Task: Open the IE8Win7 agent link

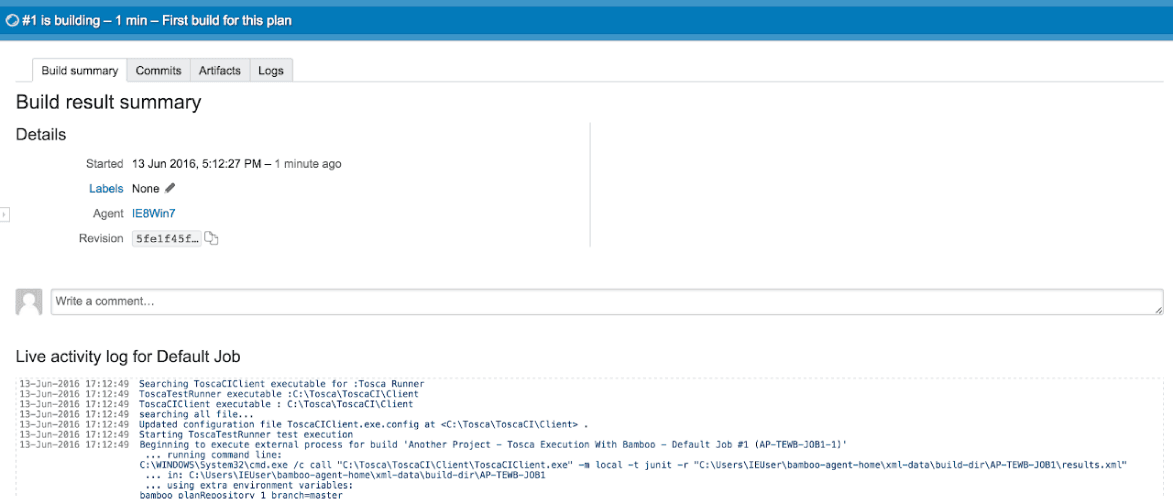Action: click(x=153, y=213)
